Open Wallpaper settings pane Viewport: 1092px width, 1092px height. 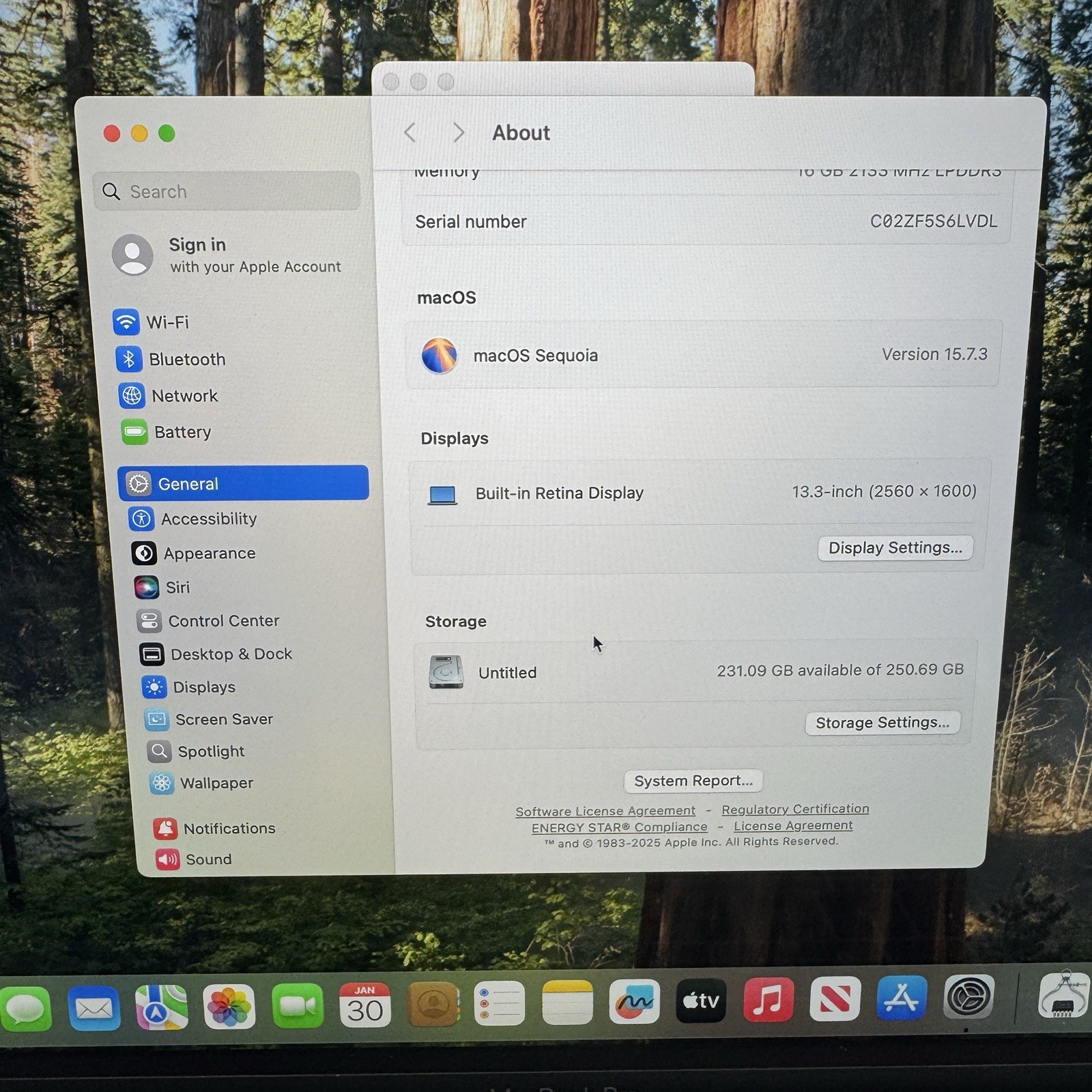[x=201, y=783]
